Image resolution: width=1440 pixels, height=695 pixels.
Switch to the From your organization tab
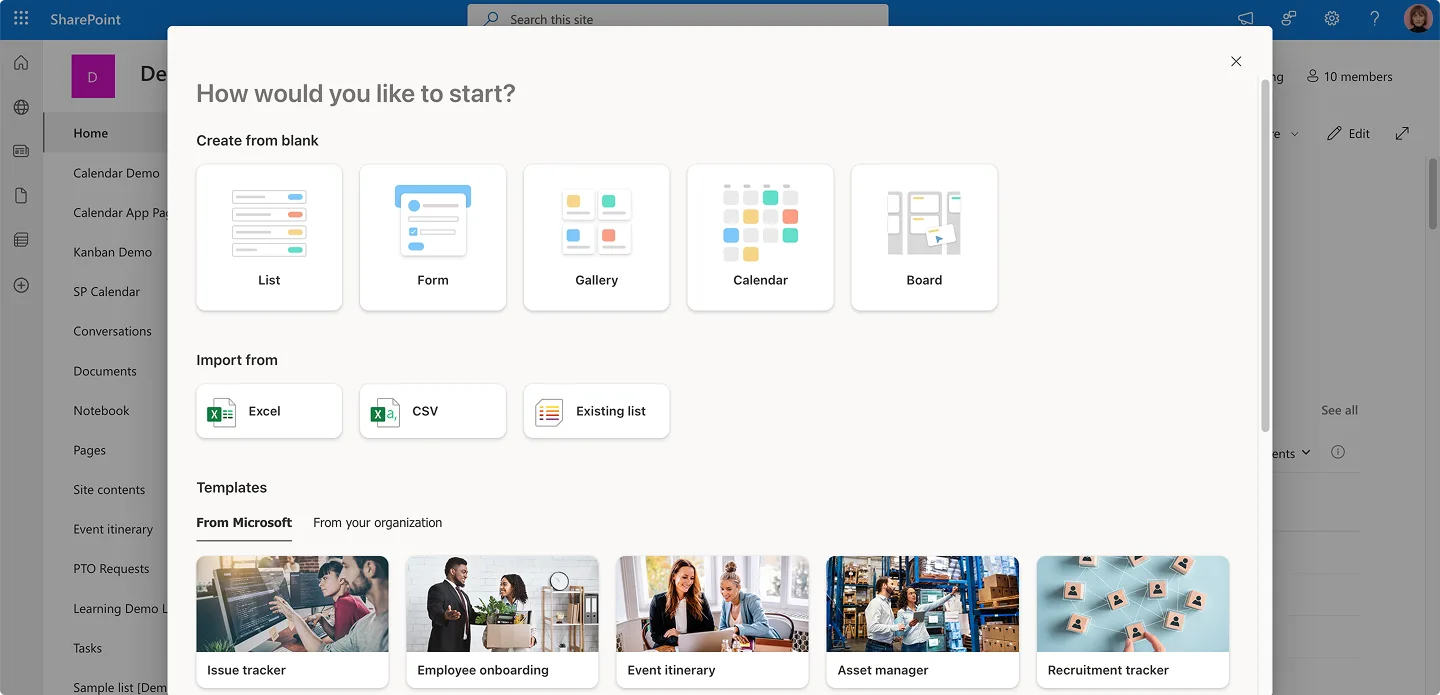(377, 522)
